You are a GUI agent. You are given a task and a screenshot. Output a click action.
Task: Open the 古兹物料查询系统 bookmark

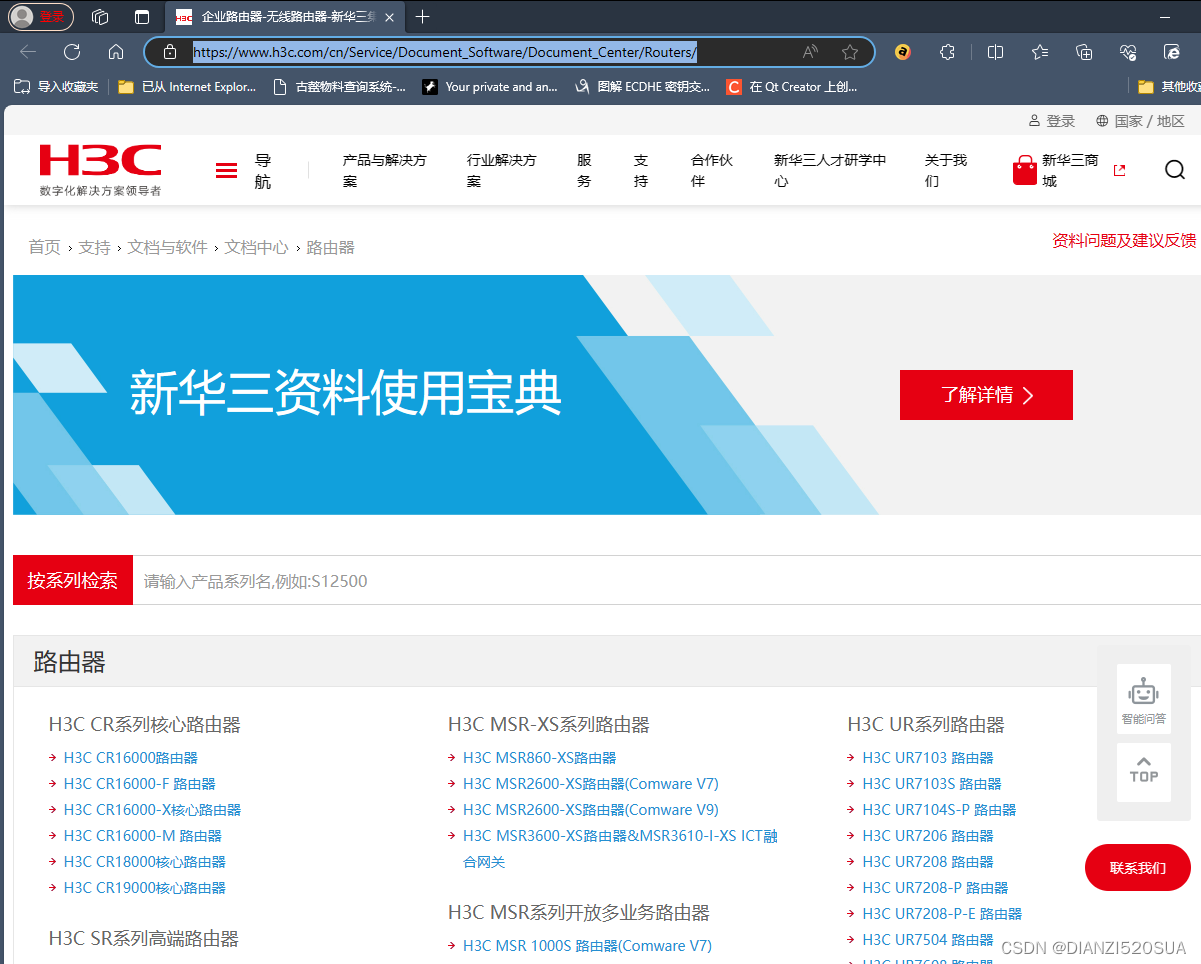339,87
